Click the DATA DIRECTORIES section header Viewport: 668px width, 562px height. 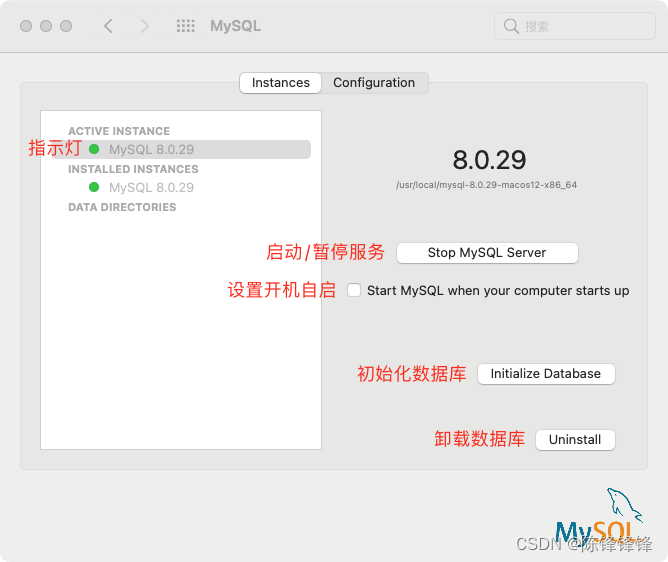pyautogui.click(x=122, y=207)
